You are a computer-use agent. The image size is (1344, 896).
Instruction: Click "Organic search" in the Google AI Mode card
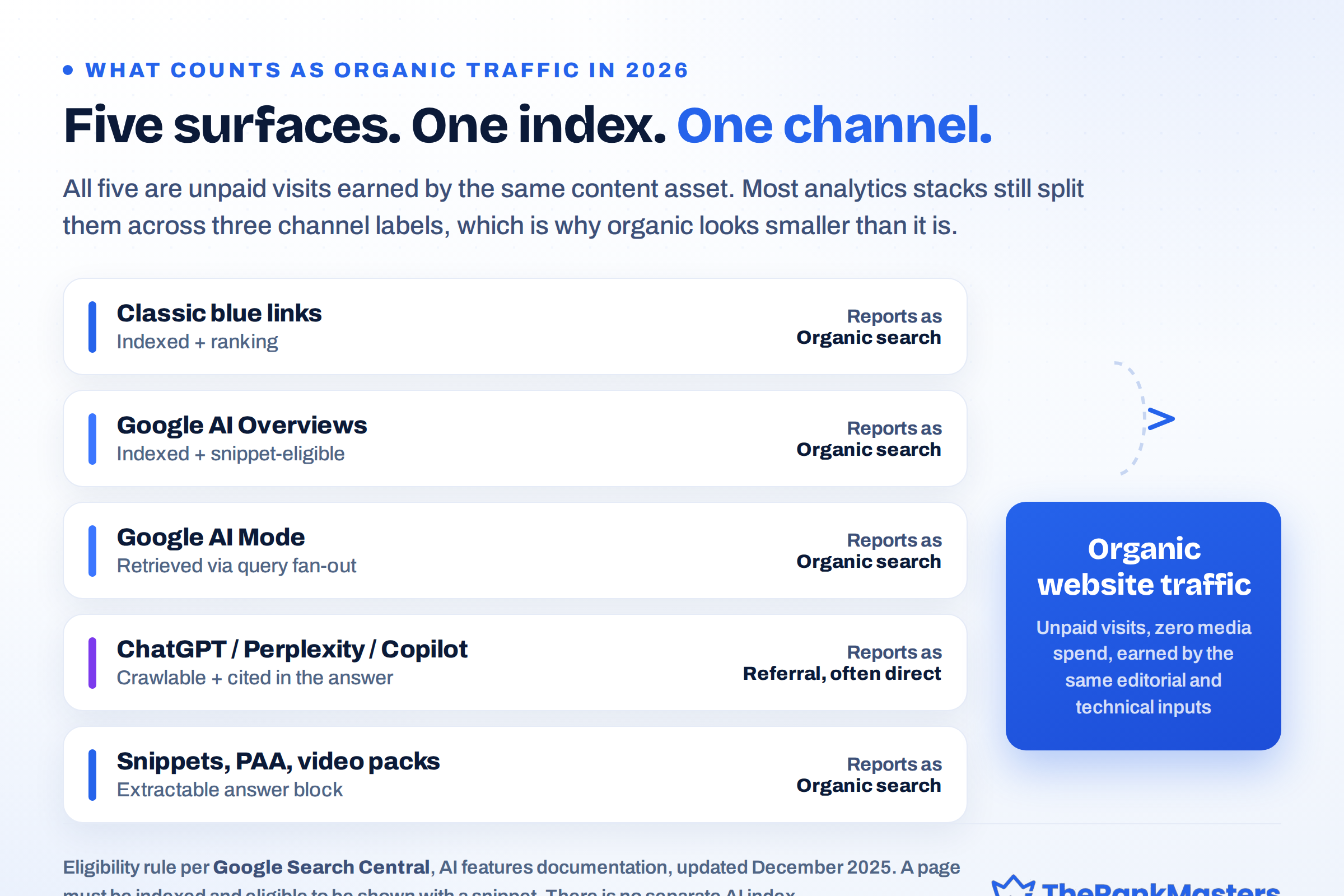coord(869,562)
